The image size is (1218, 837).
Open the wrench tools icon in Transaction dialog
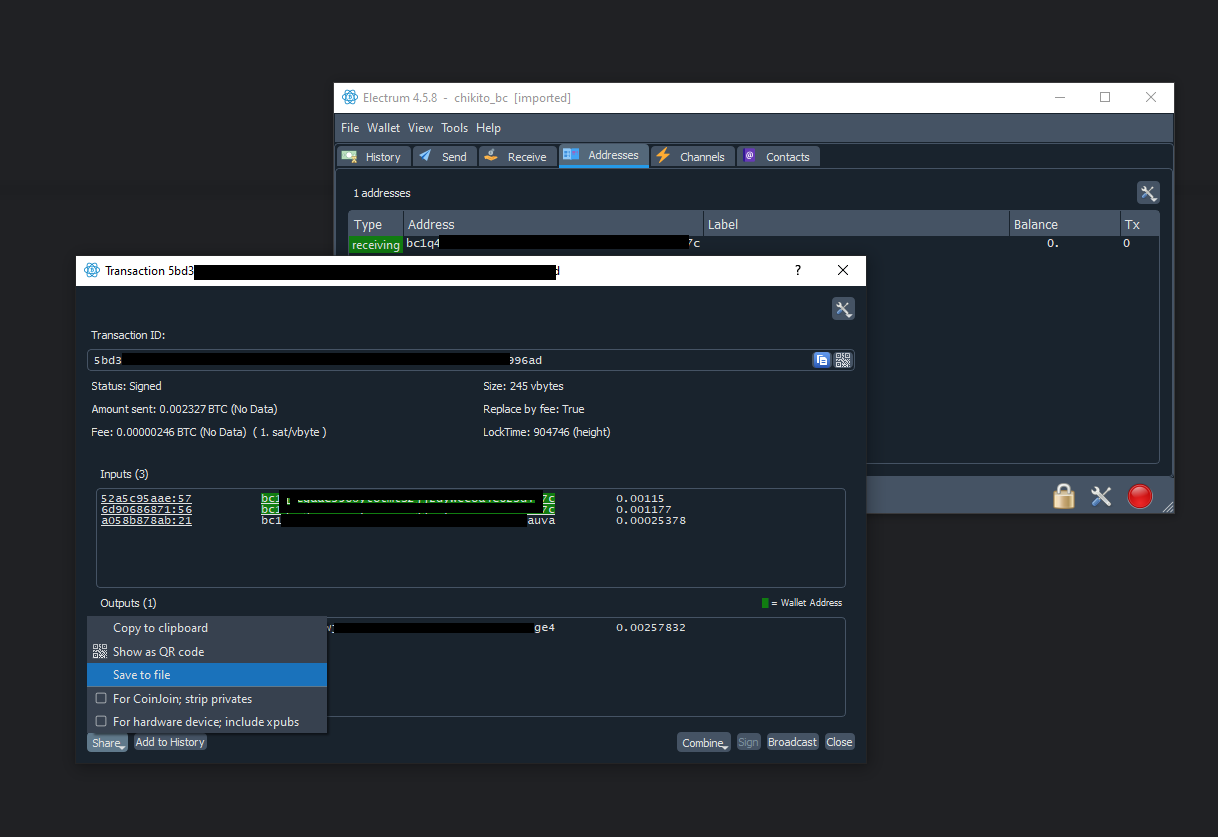[x=843, y=309]
